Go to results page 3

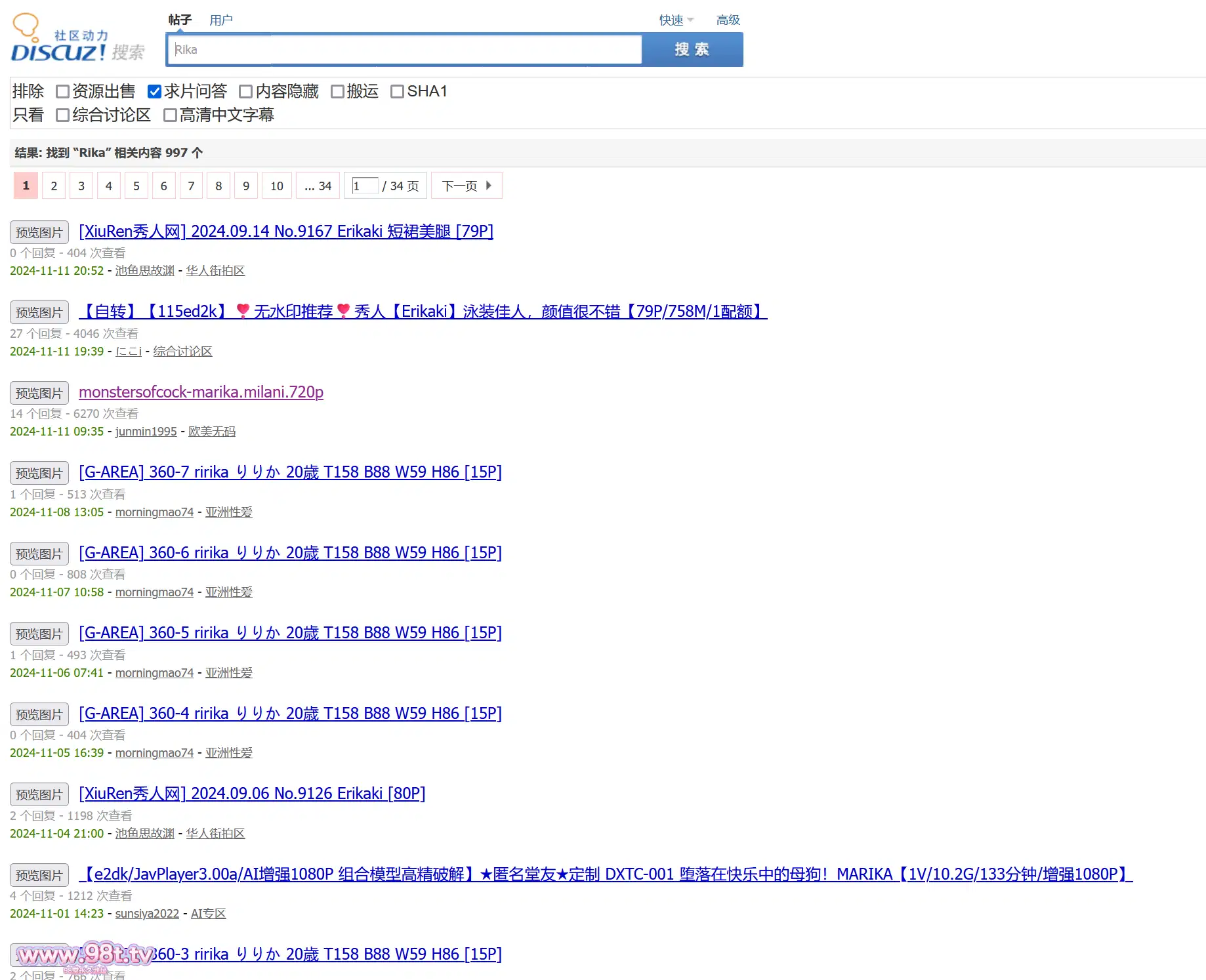tap(81, 186)
